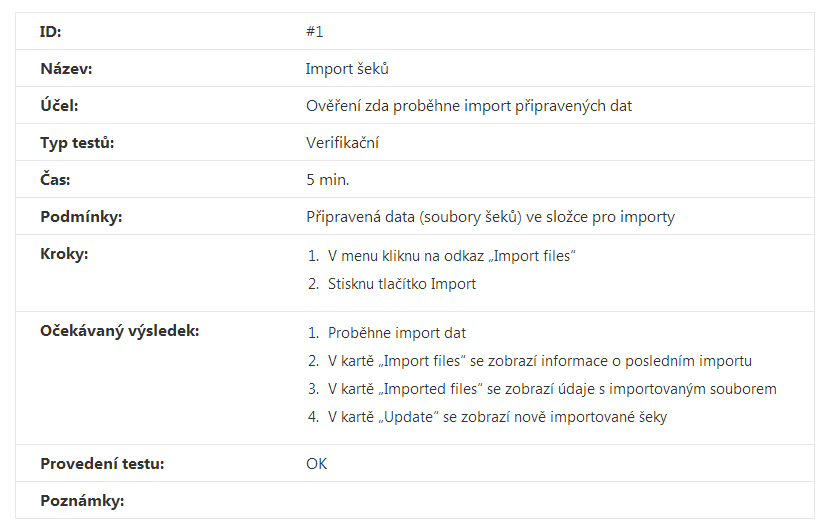Select the "#1" ID value
Viewport: 829px width, 532px height.
(314, 32)
